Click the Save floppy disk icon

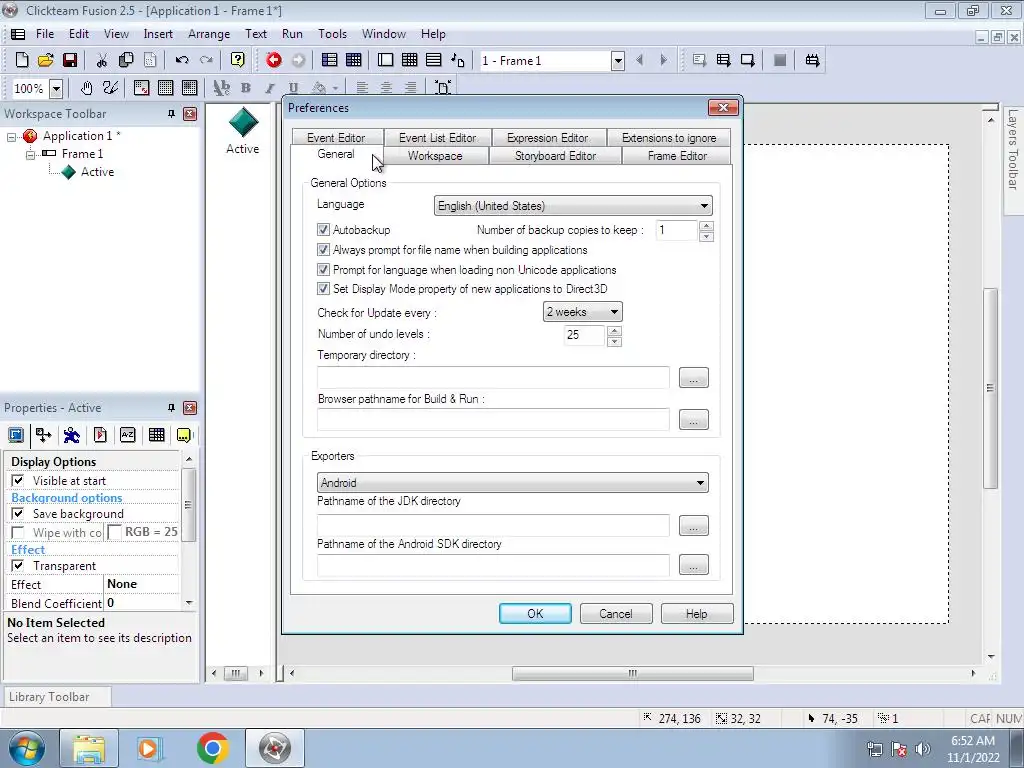tap(70, 60)
